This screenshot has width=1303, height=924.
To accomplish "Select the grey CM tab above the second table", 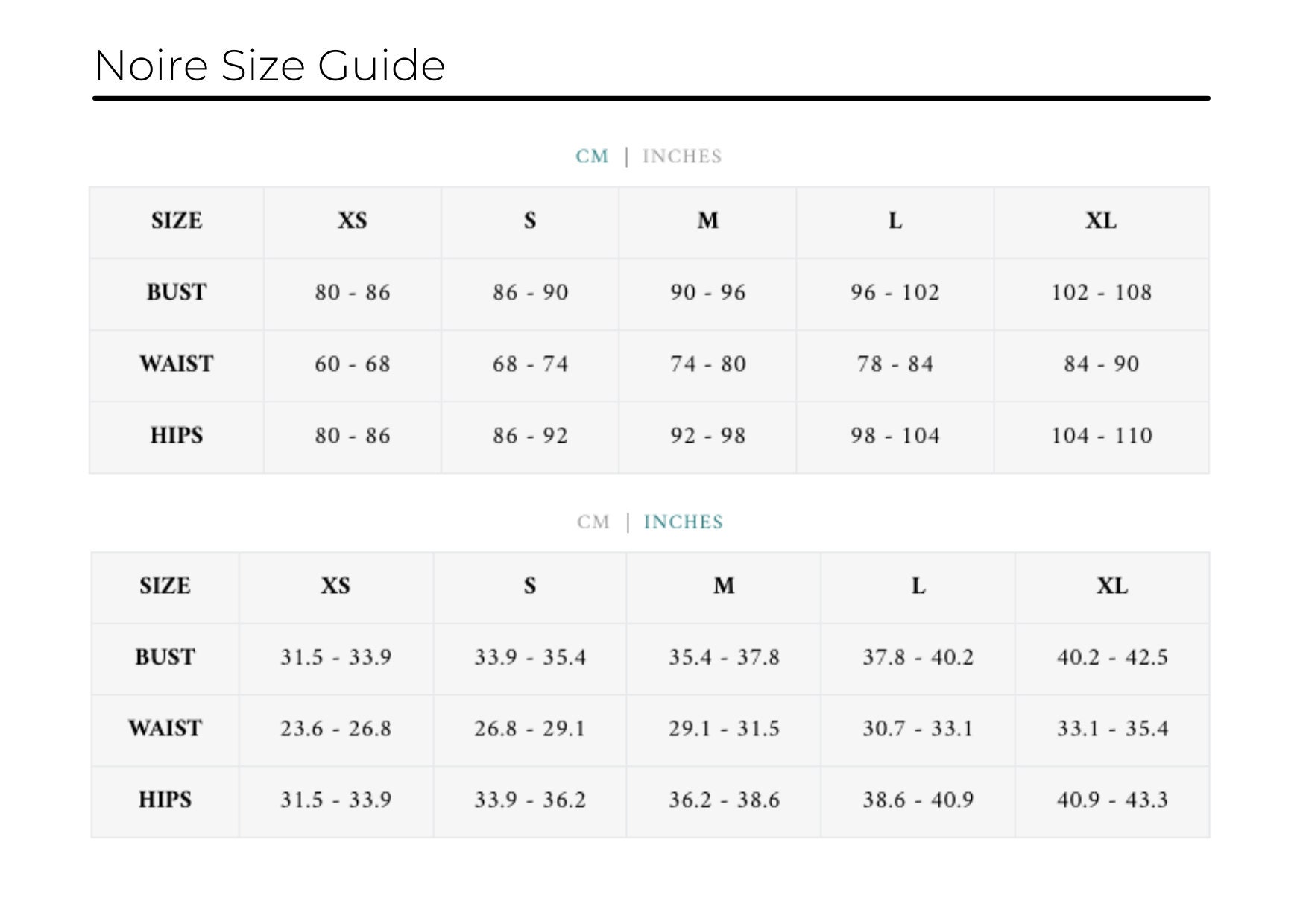I will 593,522.
